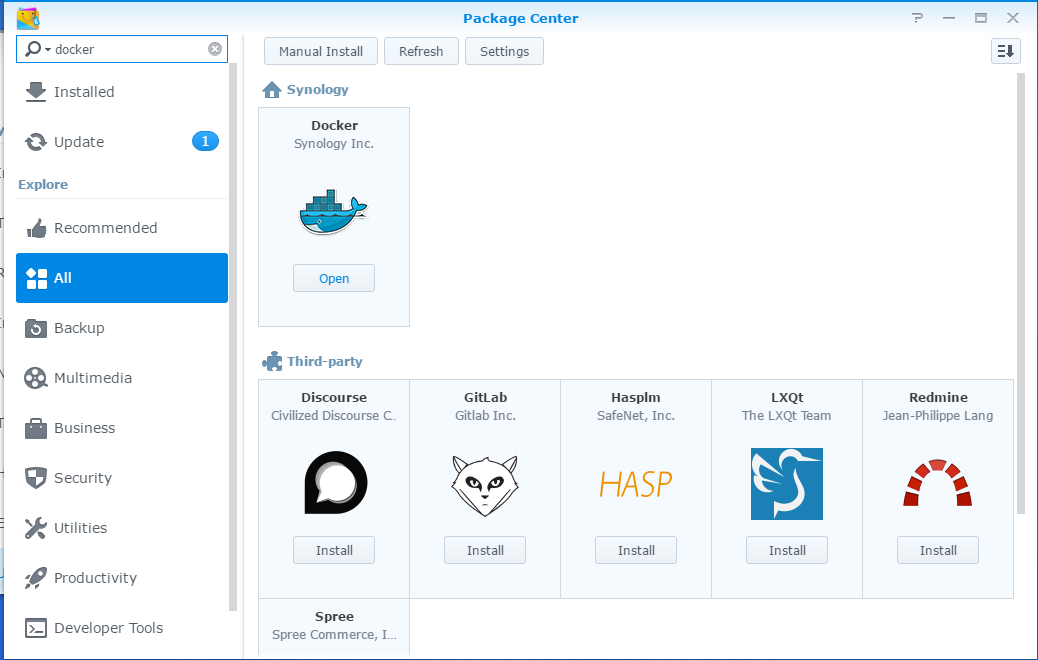Open the Update section
Viewport: 1038px width, 660px height.
click(x=122, y=142)
